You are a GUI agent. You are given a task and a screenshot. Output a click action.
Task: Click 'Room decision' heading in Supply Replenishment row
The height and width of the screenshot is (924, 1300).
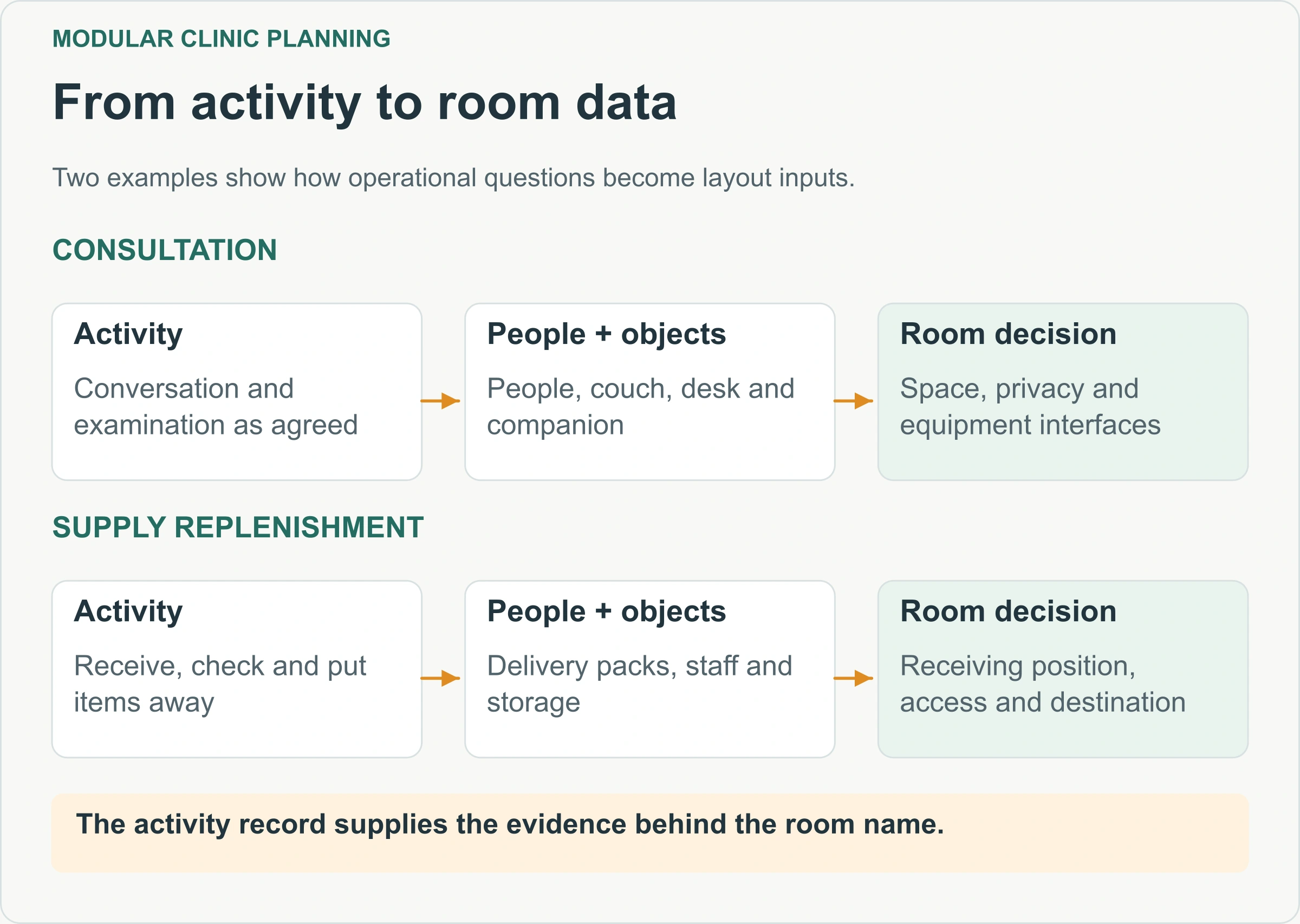click(1008, 611)
